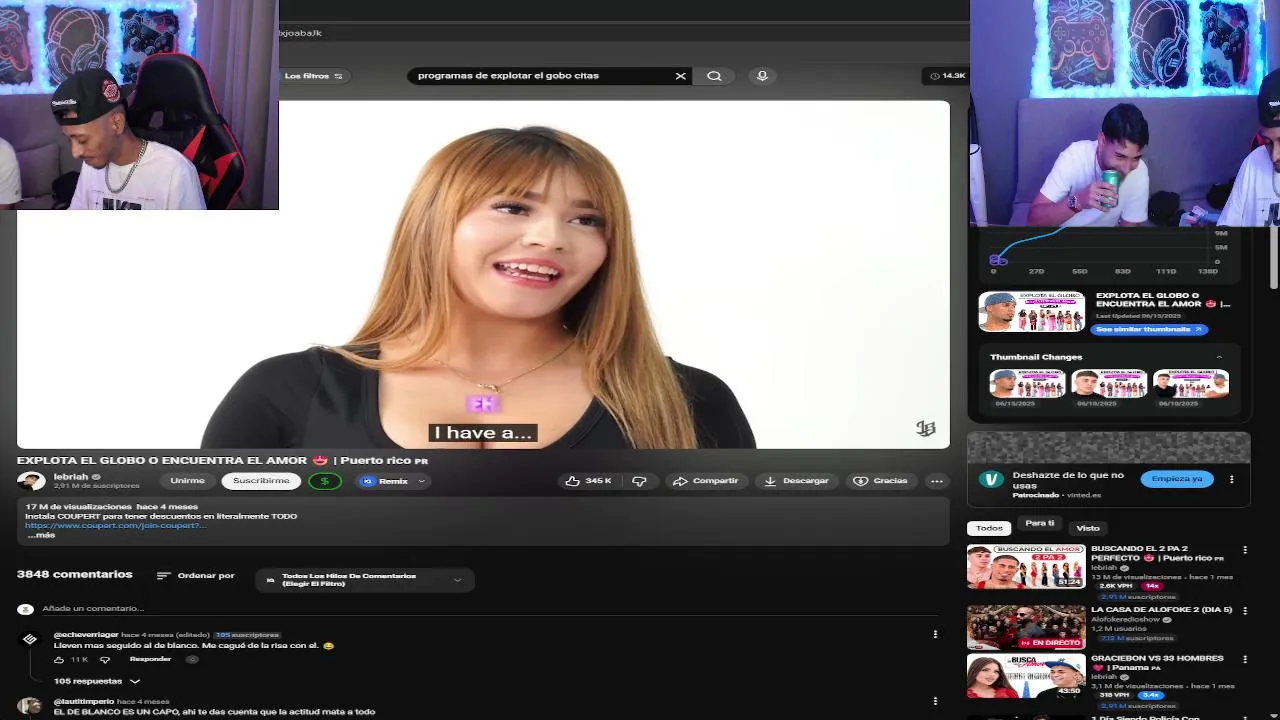
Task: Select the Para ti tab
Action: 1040,523
